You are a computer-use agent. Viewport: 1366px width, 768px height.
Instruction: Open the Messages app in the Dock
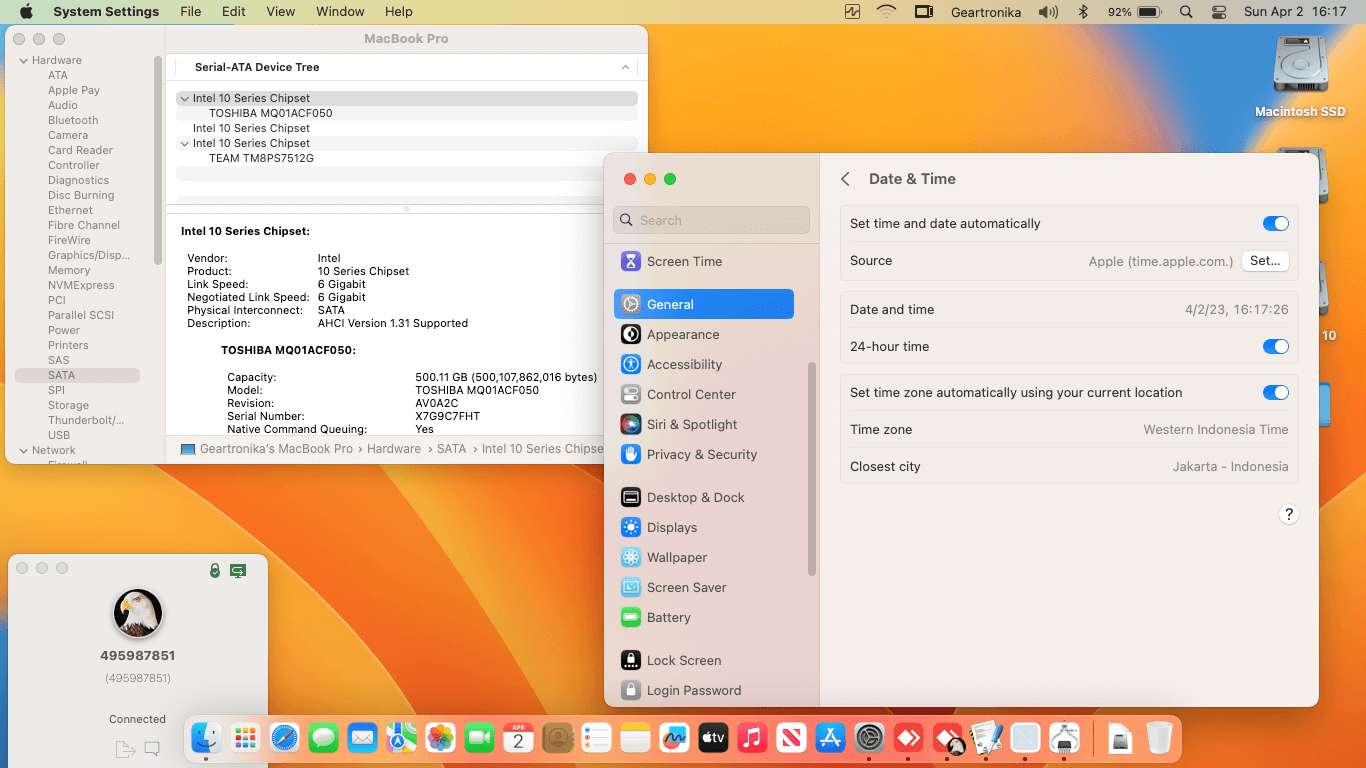pyautogui.click(x=323, y=739)
